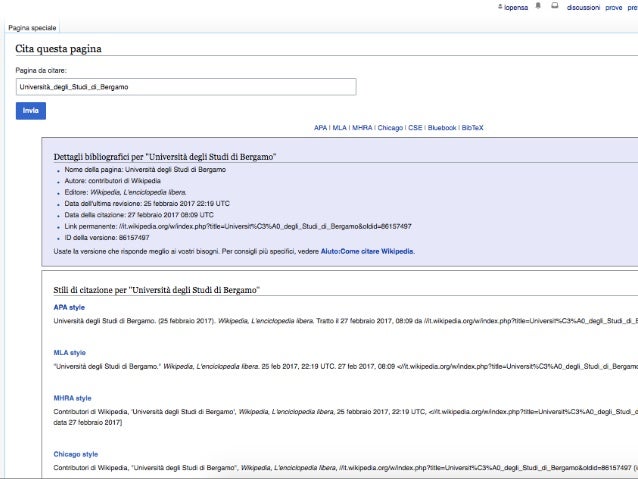Click the MLA style heading link
Image resolution: width=638 pixels, height=479 pixels.
70,352
